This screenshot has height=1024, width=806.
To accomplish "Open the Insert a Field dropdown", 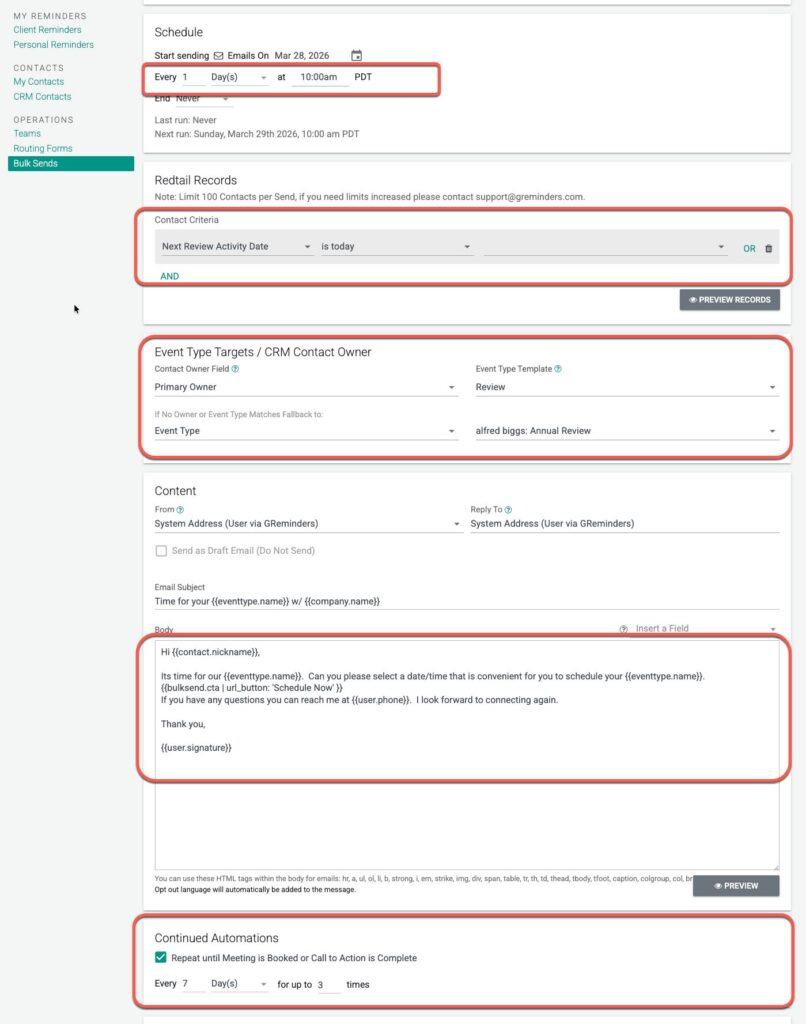I will [705, 629].
